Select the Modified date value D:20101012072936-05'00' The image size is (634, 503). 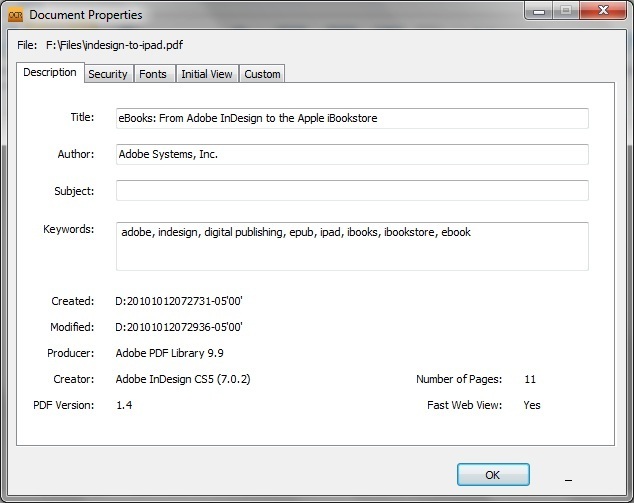[x=179, y=327]
